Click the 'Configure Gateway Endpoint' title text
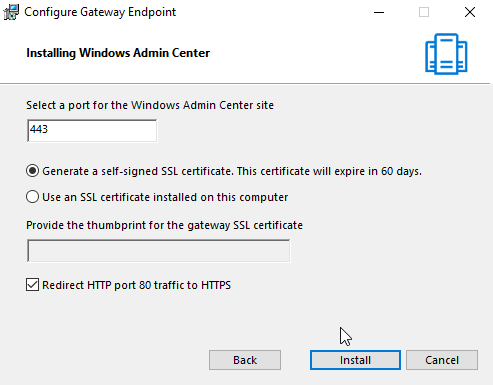 point(100,12)
